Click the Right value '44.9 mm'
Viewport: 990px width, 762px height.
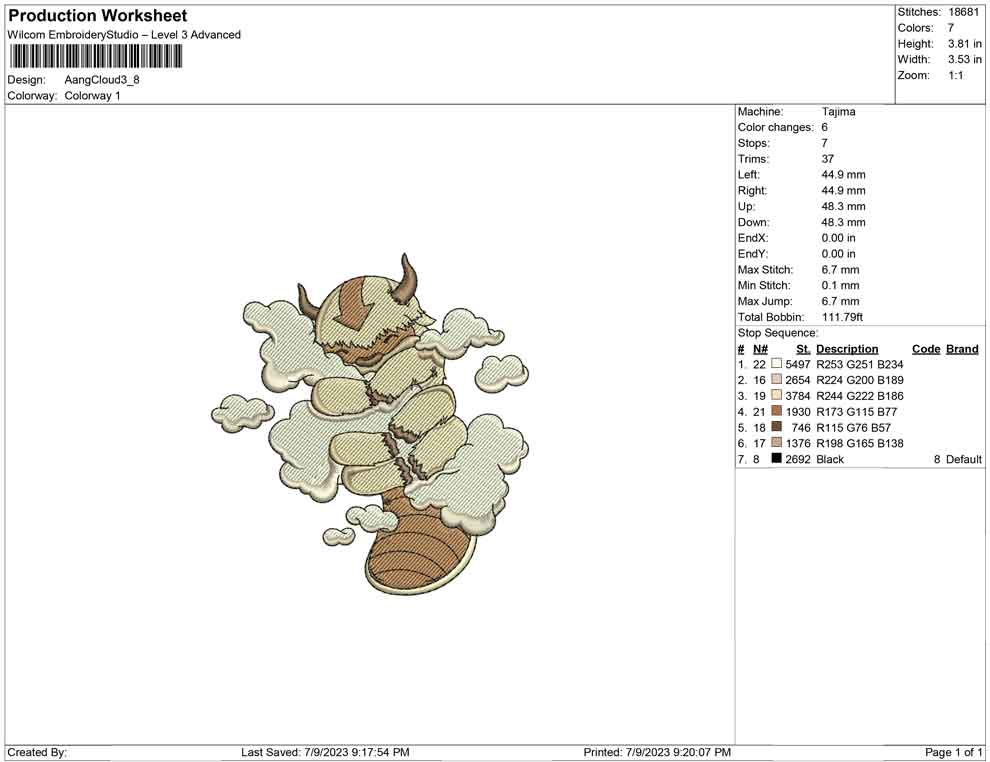pos(844,191)
